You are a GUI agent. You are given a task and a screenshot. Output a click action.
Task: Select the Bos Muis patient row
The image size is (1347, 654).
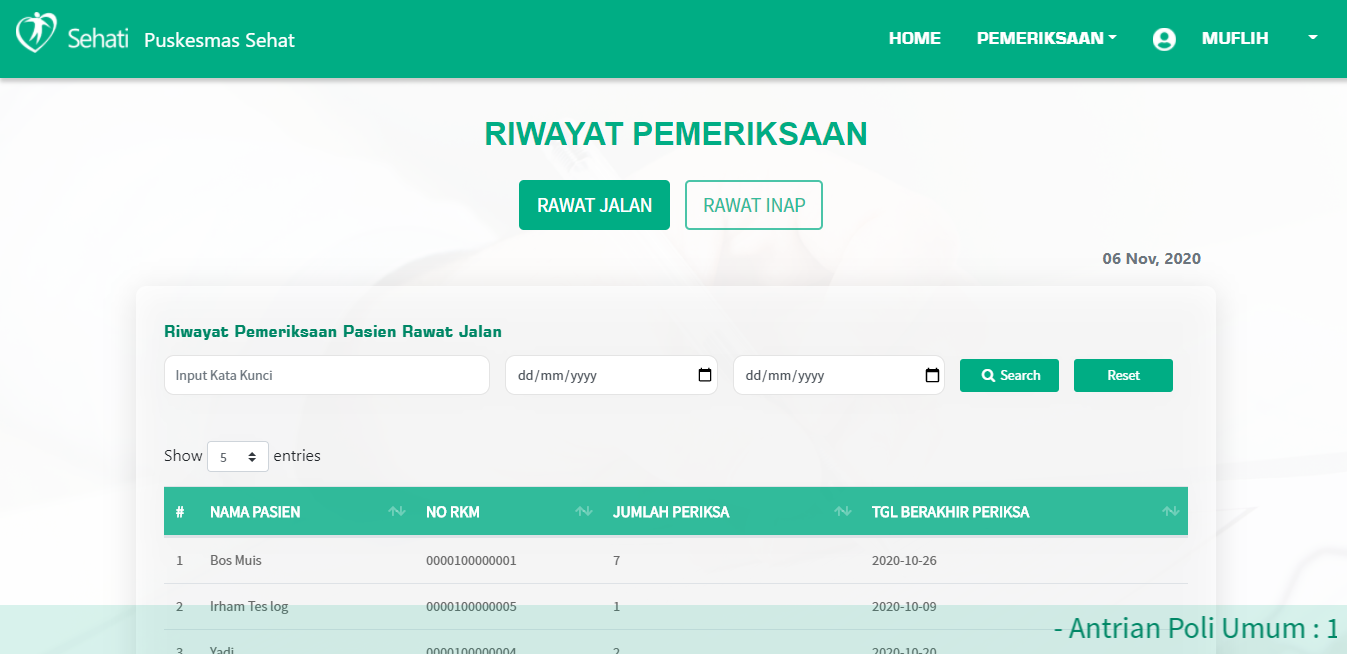236,560
